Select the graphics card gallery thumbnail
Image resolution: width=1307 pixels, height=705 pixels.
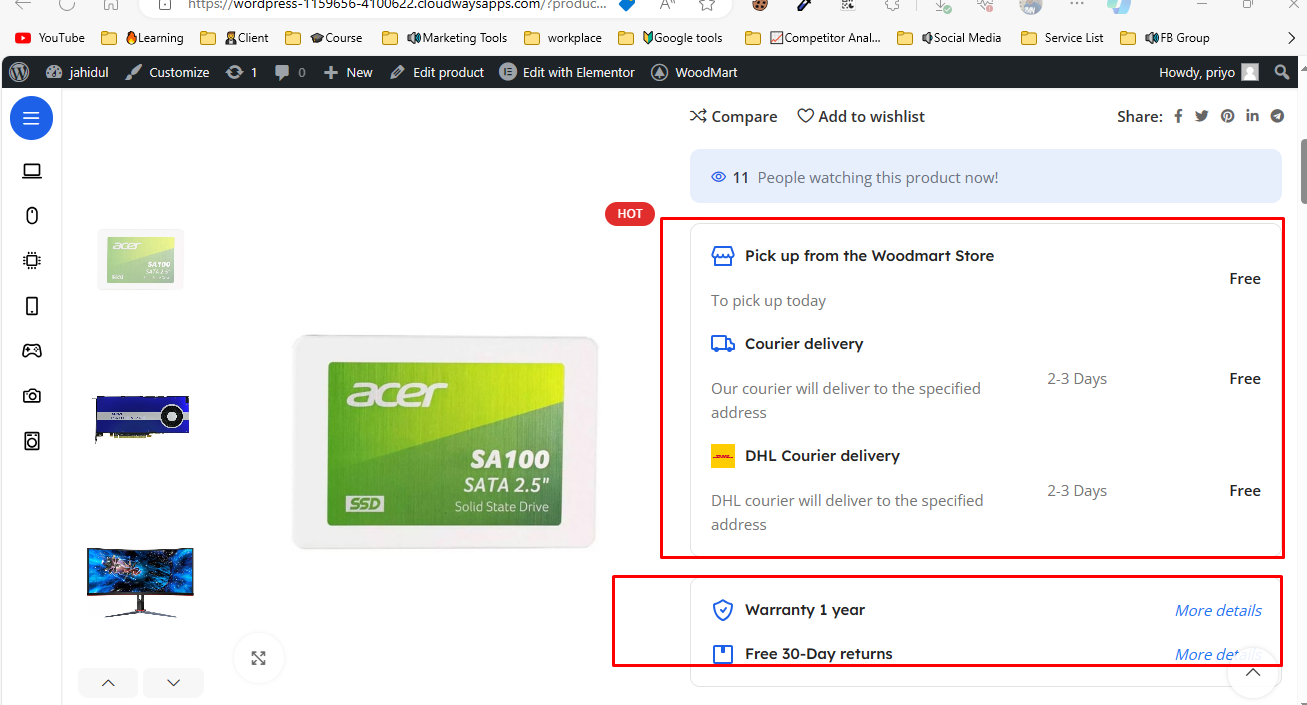141,419
